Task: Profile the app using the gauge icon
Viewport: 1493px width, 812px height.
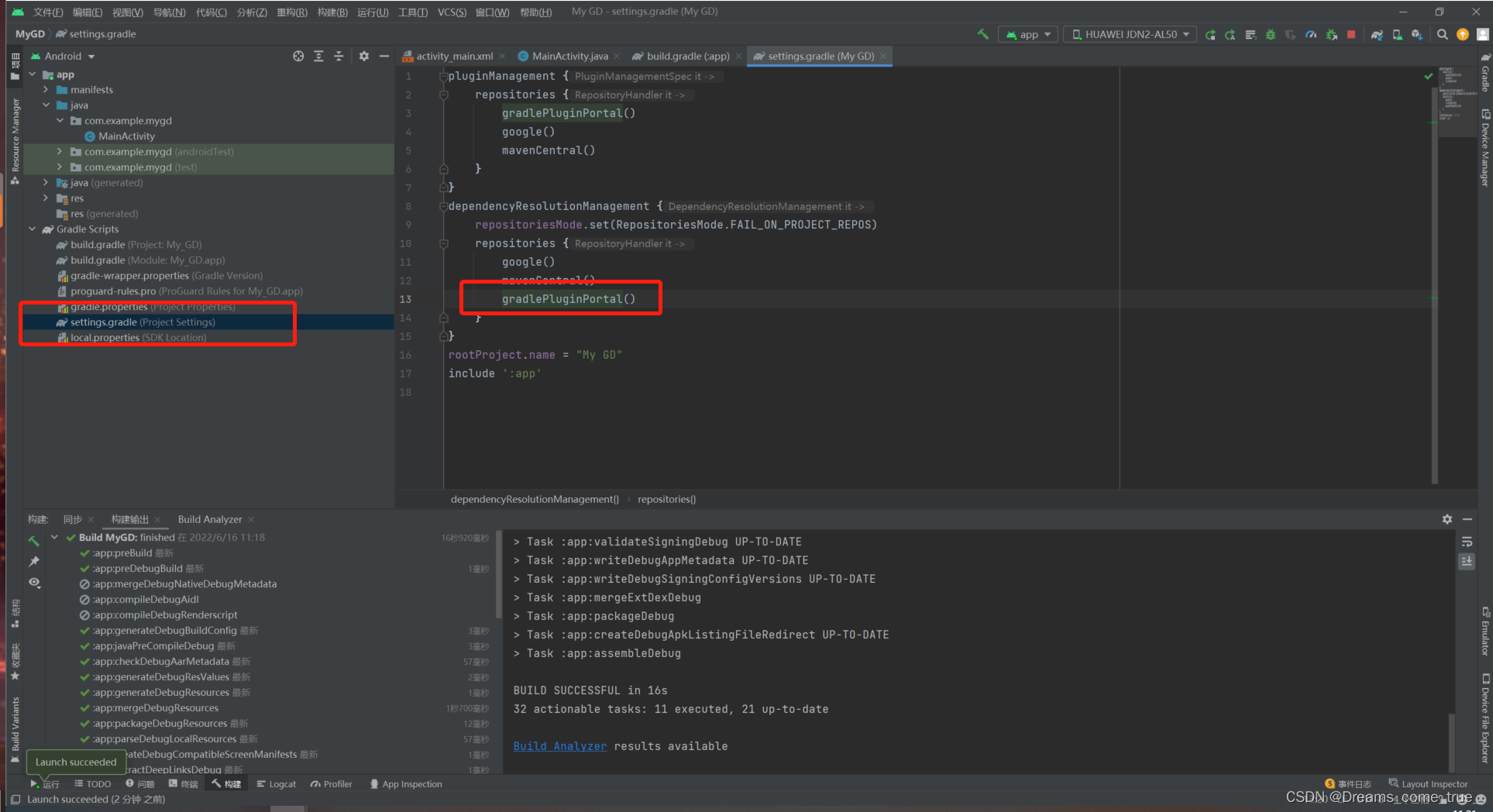Action: coord(1311,34)
